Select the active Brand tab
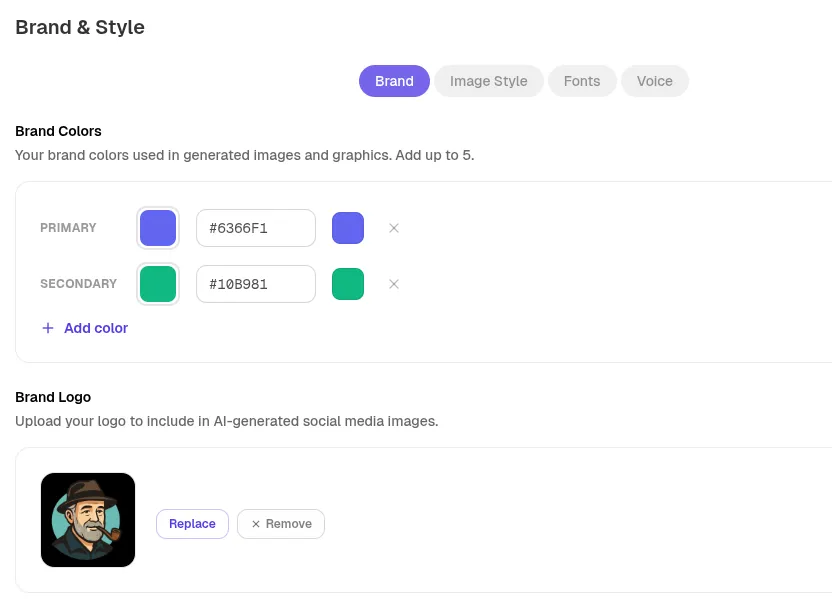832x599 pixels. point(394,81)
